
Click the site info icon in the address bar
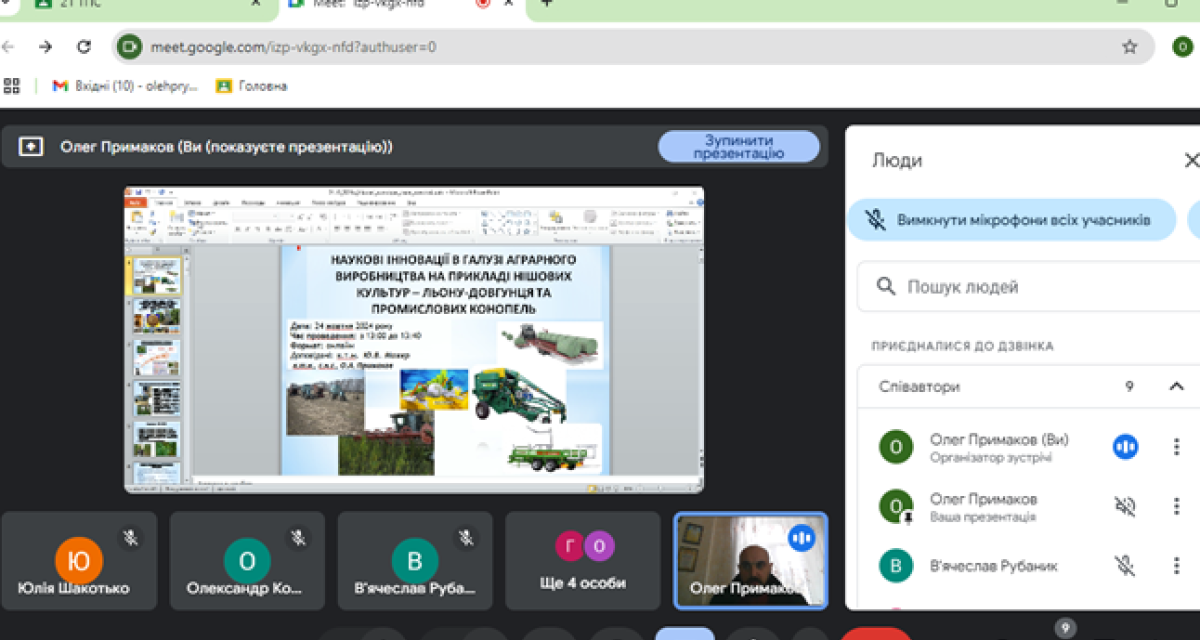(x=129, y=47)
